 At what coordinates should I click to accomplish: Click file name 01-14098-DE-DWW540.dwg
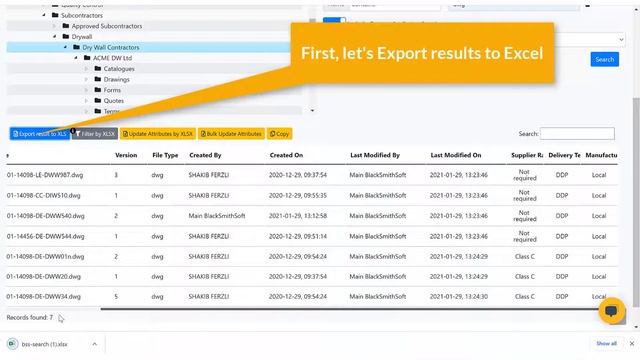(x=46, y=216)
